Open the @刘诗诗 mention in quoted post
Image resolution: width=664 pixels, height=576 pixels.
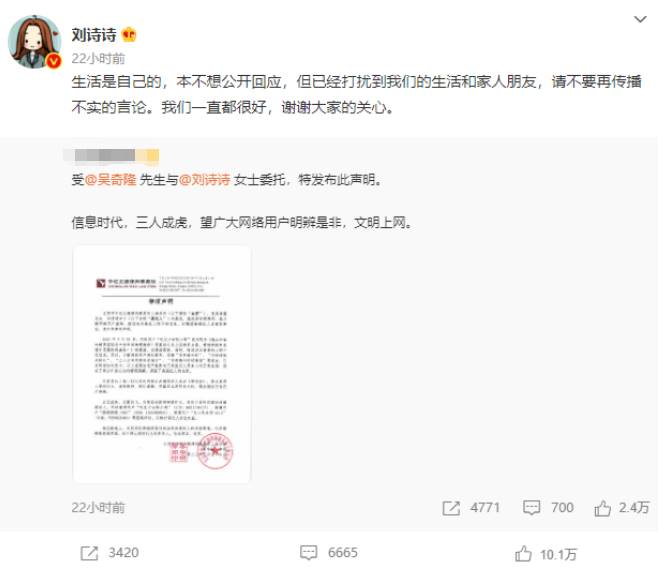tap(205, 180)
